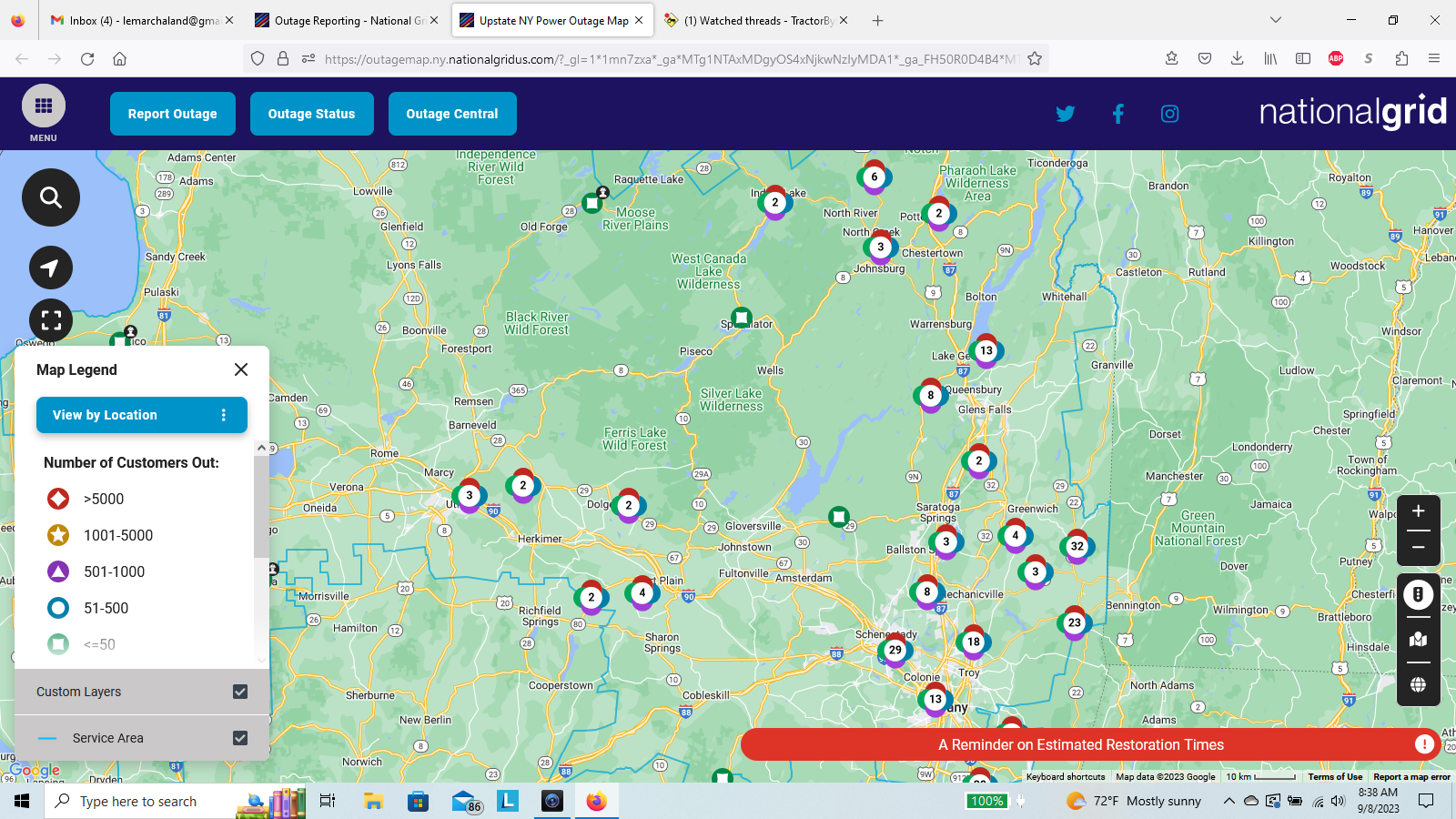This screenshot has width=1456, height=819.
Task: Open Firefox tab list dropdown
Action: coord(1276,20)
